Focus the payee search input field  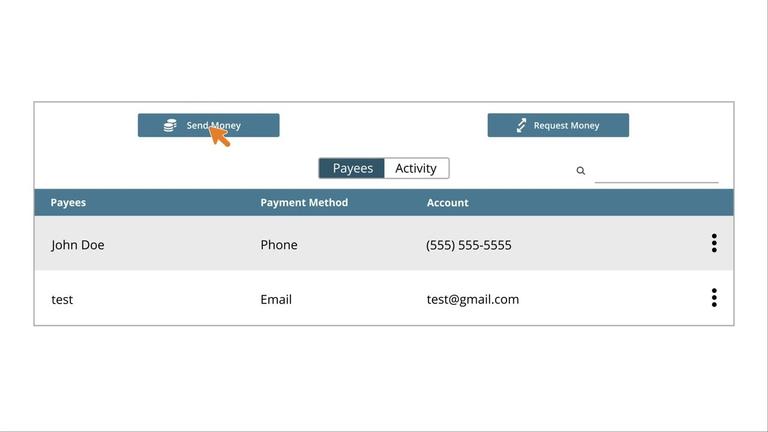point(656,172)
